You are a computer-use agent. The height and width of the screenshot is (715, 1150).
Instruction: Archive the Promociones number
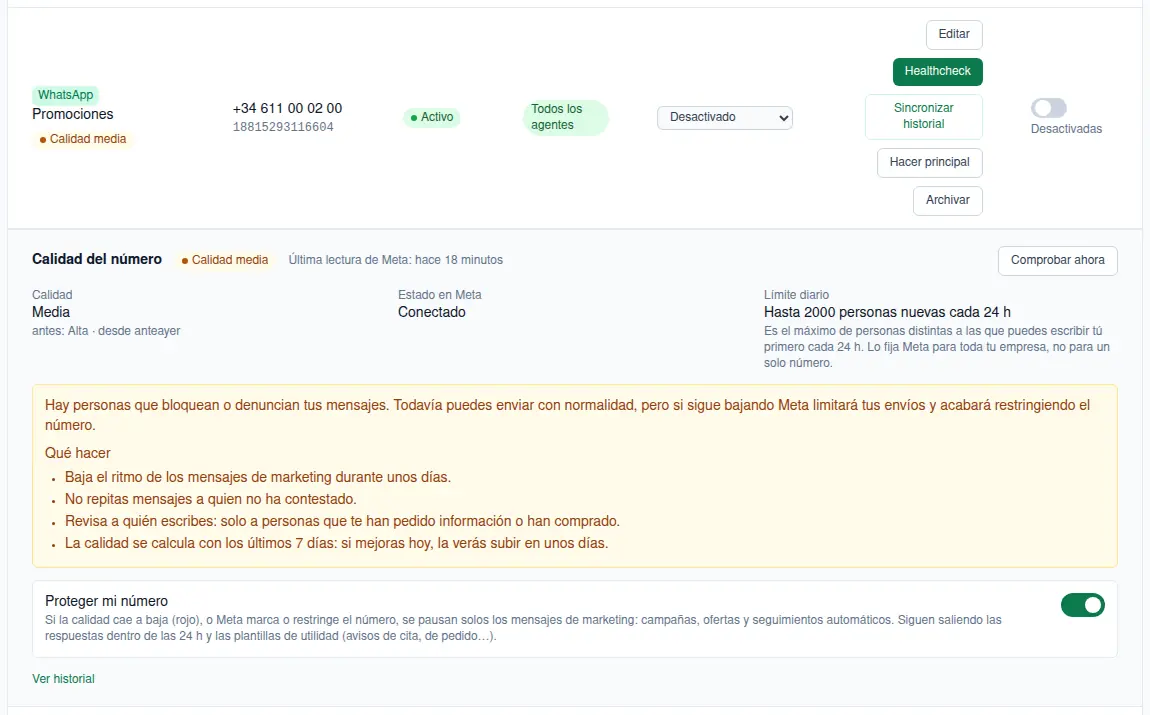948,200
